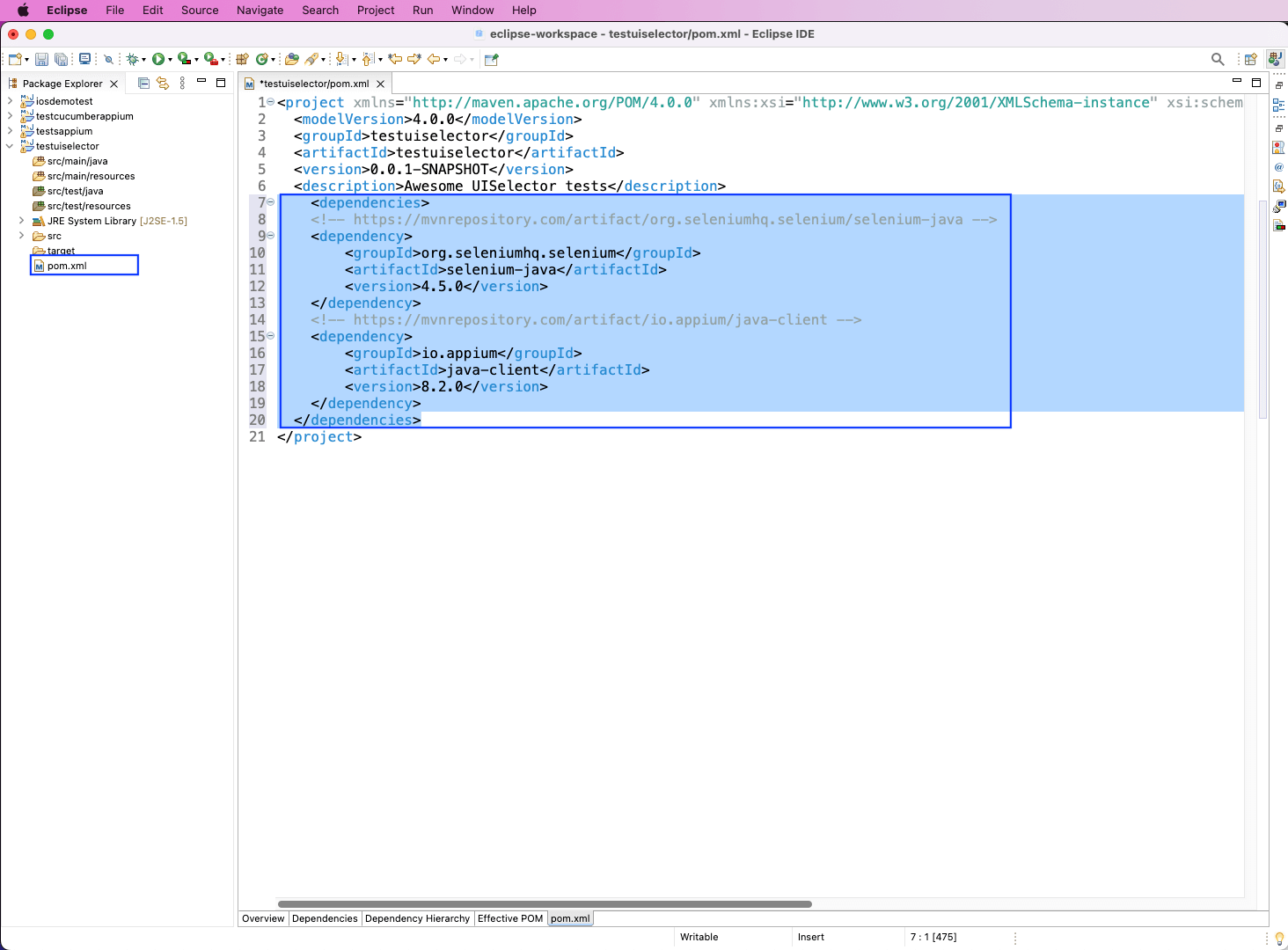Click the editor horizontal scrollbar
Screen dimensions: 1288x950
point(545,902)
